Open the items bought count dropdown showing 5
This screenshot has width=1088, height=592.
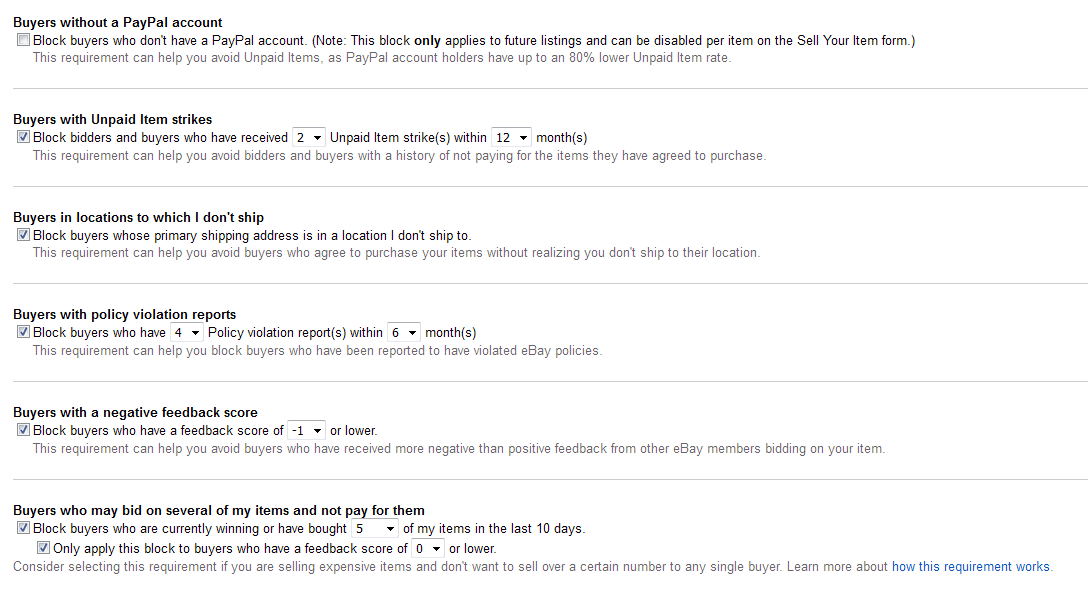[375, 528]
